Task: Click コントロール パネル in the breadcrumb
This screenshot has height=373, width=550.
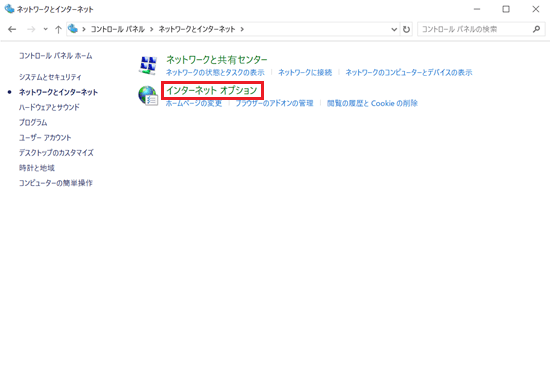Action: pos(118,29)
